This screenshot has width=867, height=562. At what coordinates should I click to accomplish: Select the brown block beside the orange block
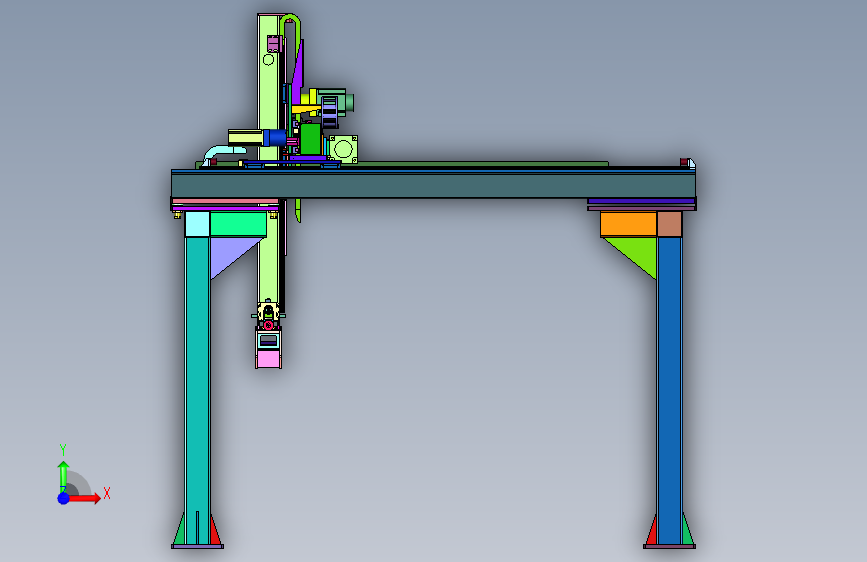pyautogui.click(x=670, y=224)
